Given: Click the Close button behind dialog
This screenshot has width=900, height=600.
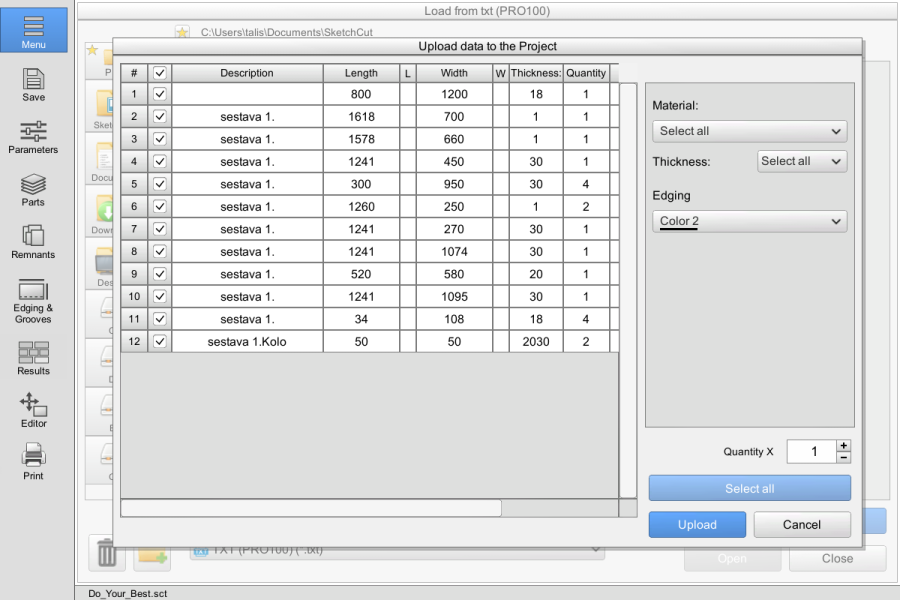Looking at the screenshot, I should click(837, 559).
